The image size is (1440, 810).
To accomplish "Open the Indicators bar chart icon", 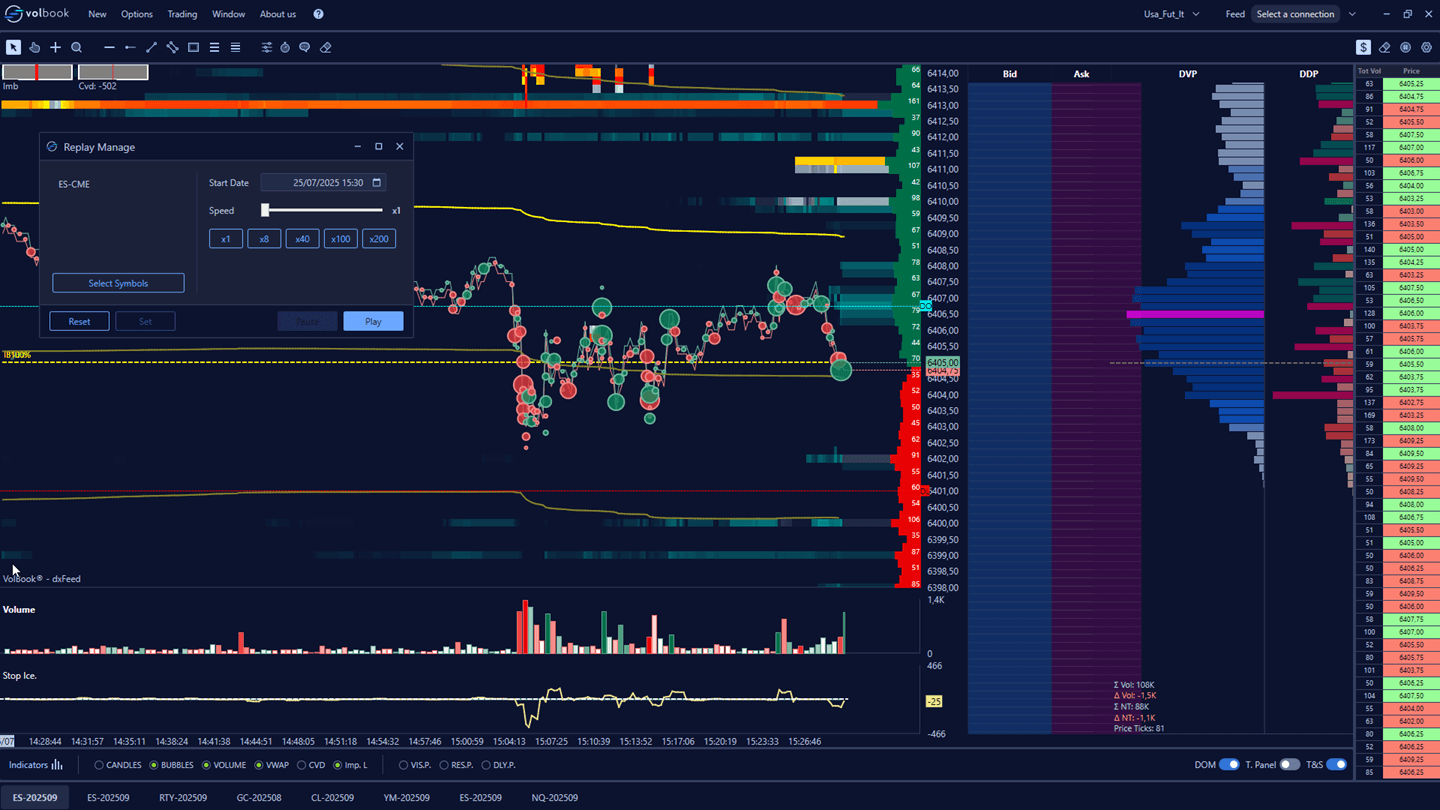I will (57, 765).
